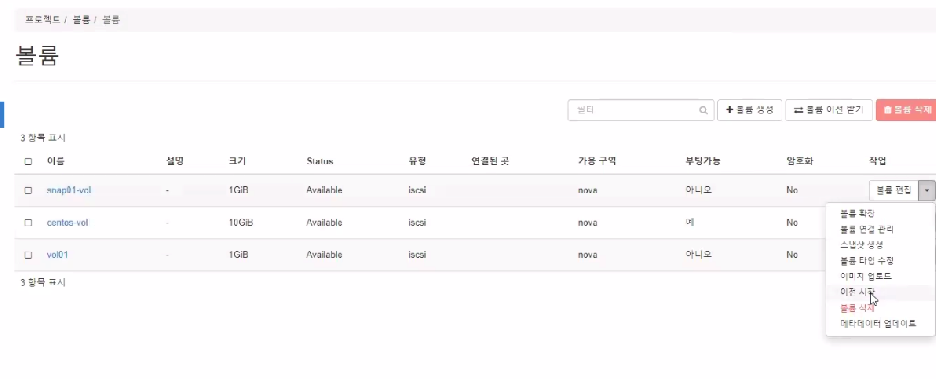Screen dimensions: 936x379
Task: Click the red 볼륨 삭제 toolbar button
Action: (906, 110)
